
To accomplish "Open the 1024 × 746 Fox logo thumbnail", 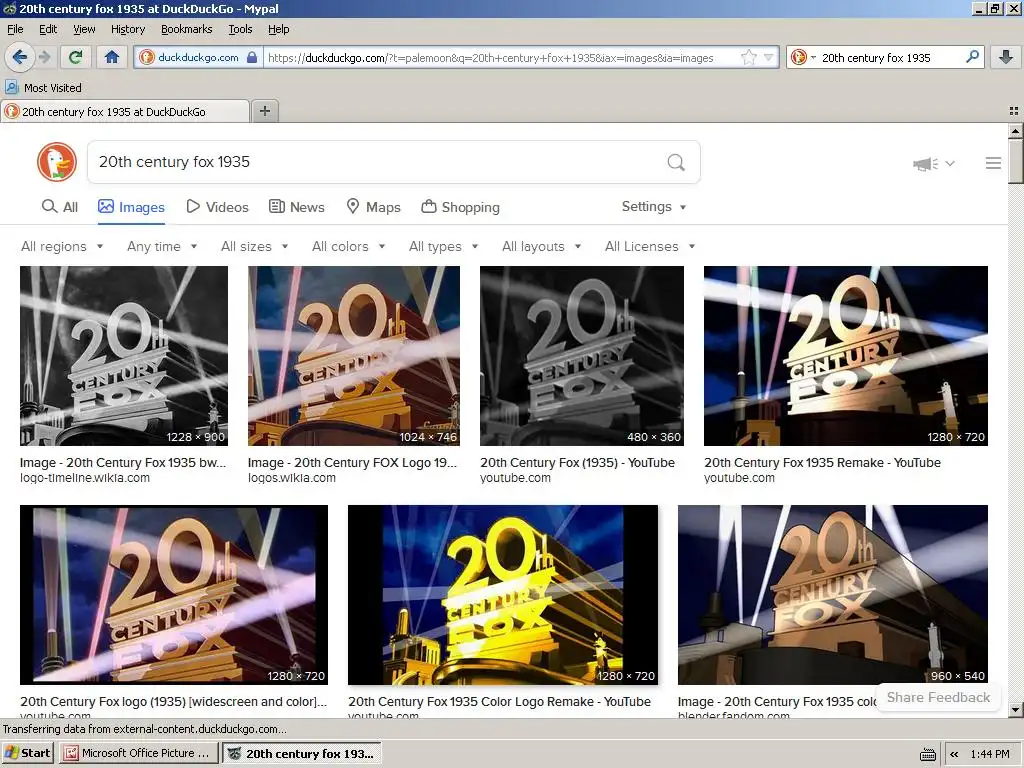I will 353,356.
